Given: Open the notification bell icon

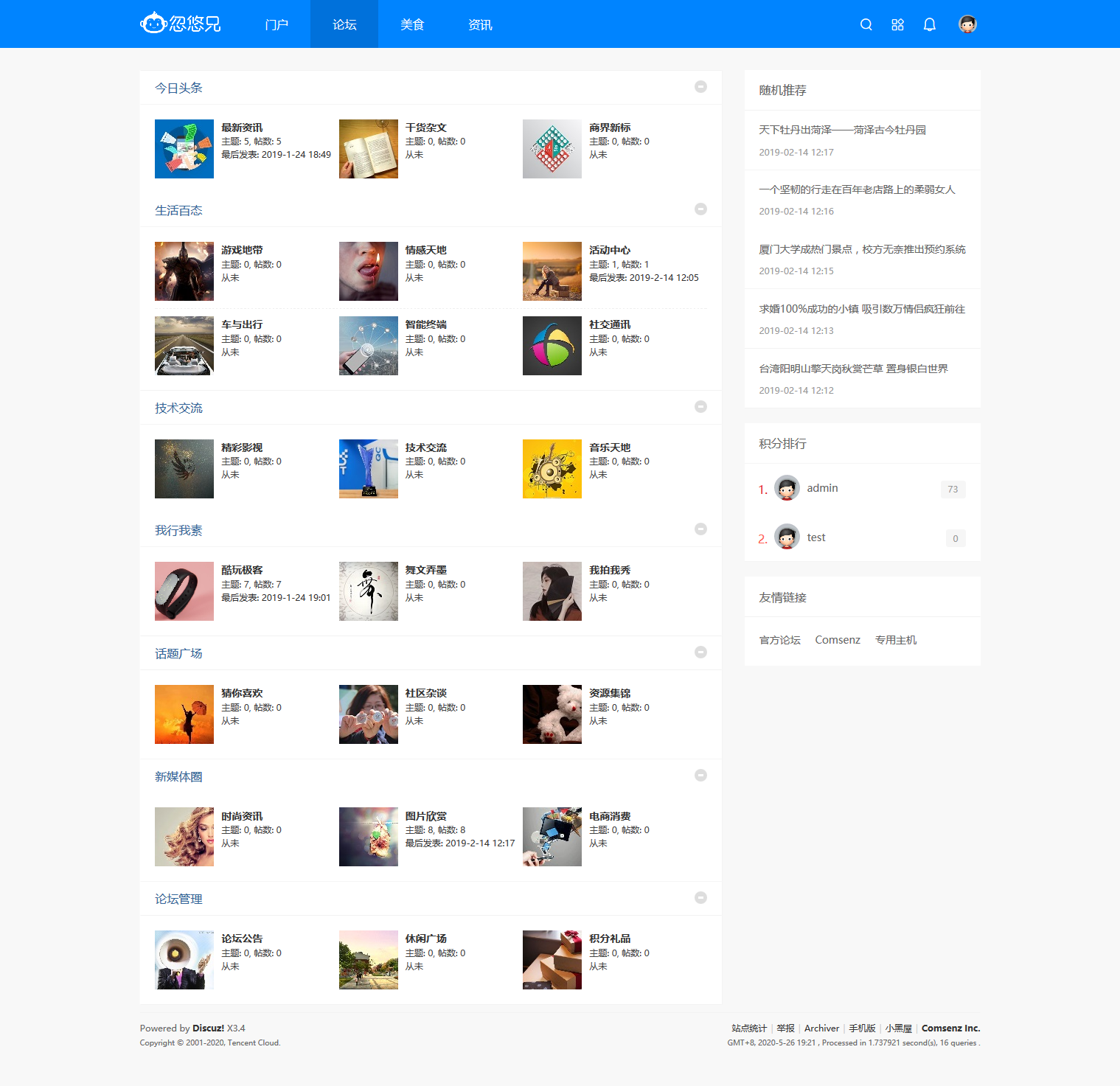Looking at the screenshot, I should 930,24.
